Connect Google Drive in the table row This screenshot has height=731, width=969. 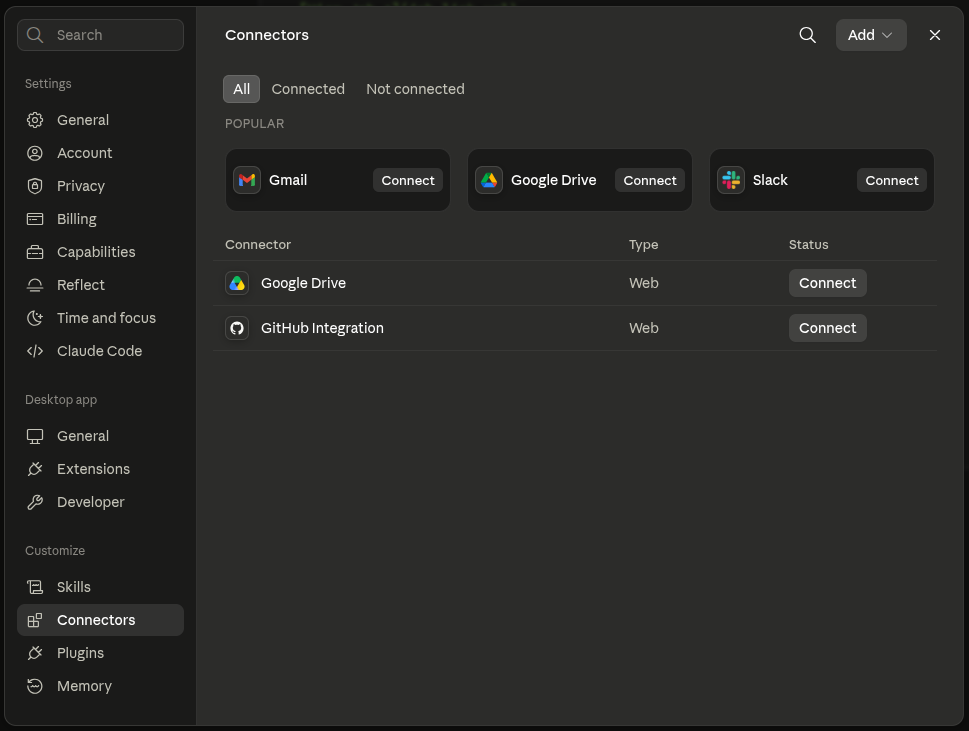pos(827,283)
